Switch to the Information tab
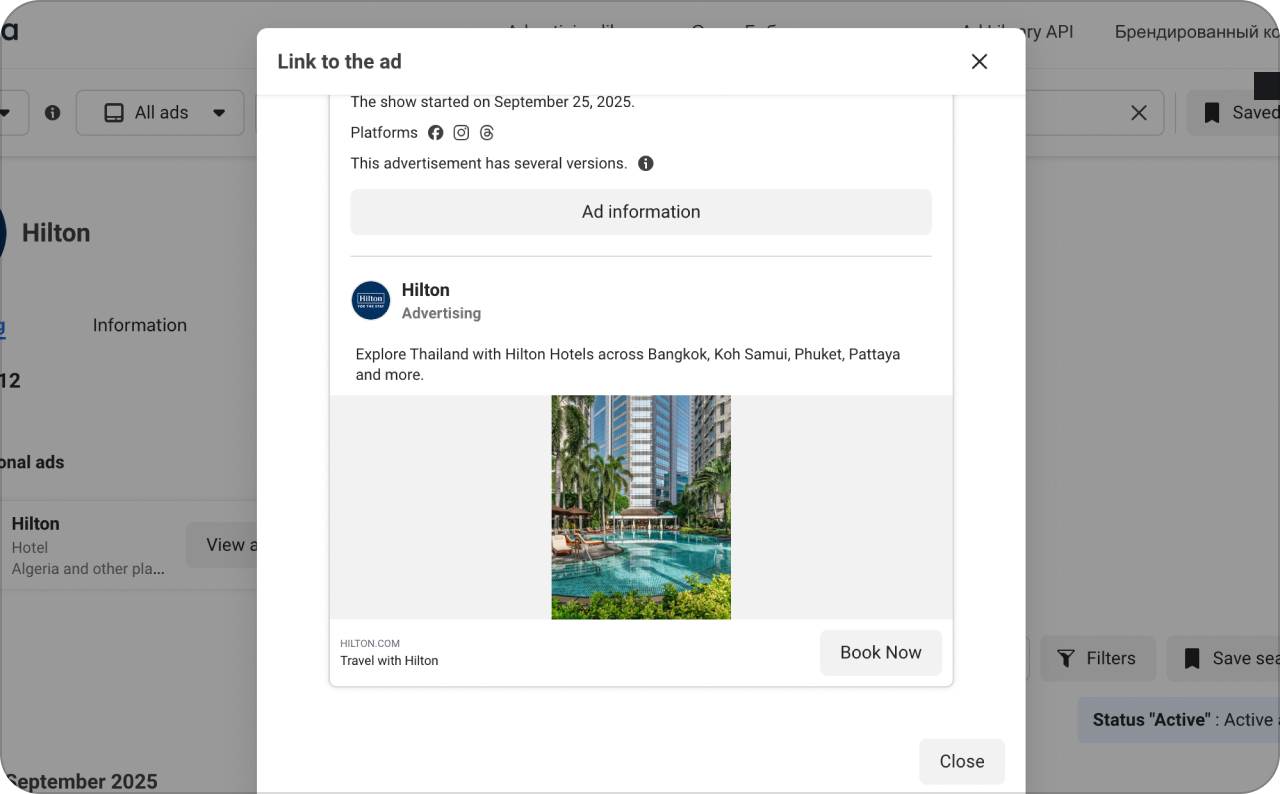Screen dimensions: 1280x794 pyautogui.click(x=139, y=325)
